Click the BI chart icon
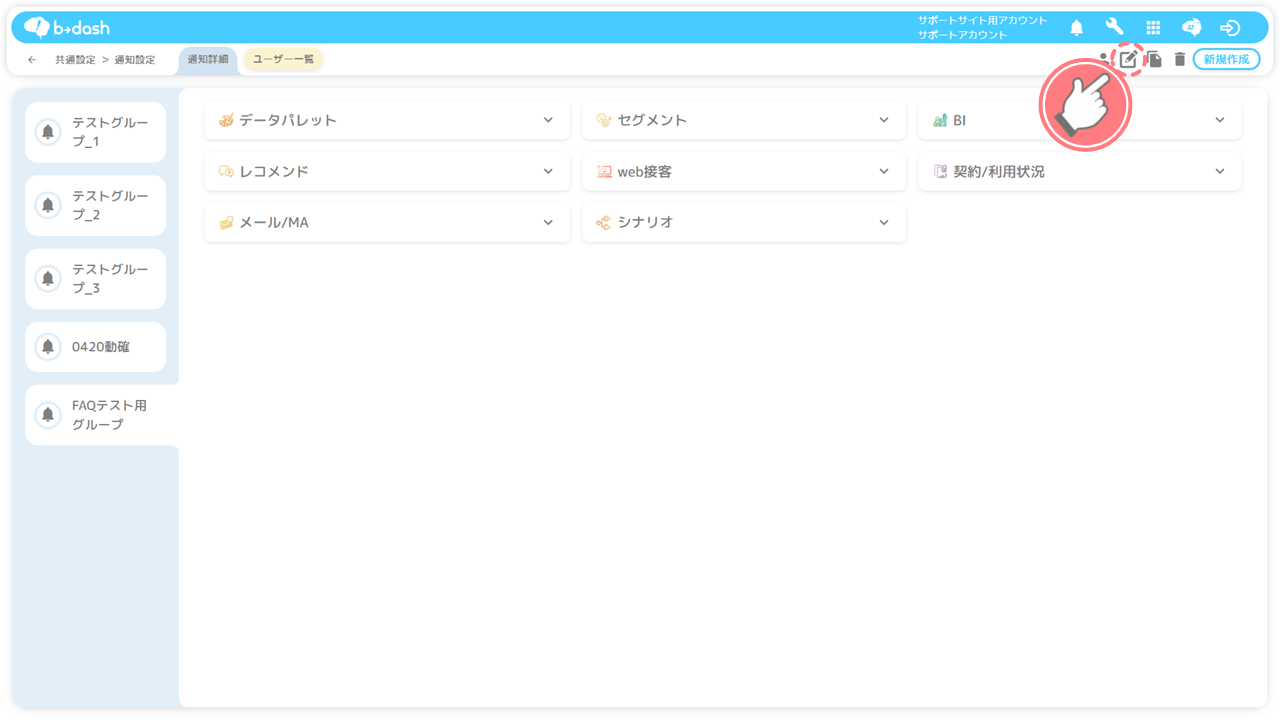This screenshot has height=720, width=1280. coord(940,120)
